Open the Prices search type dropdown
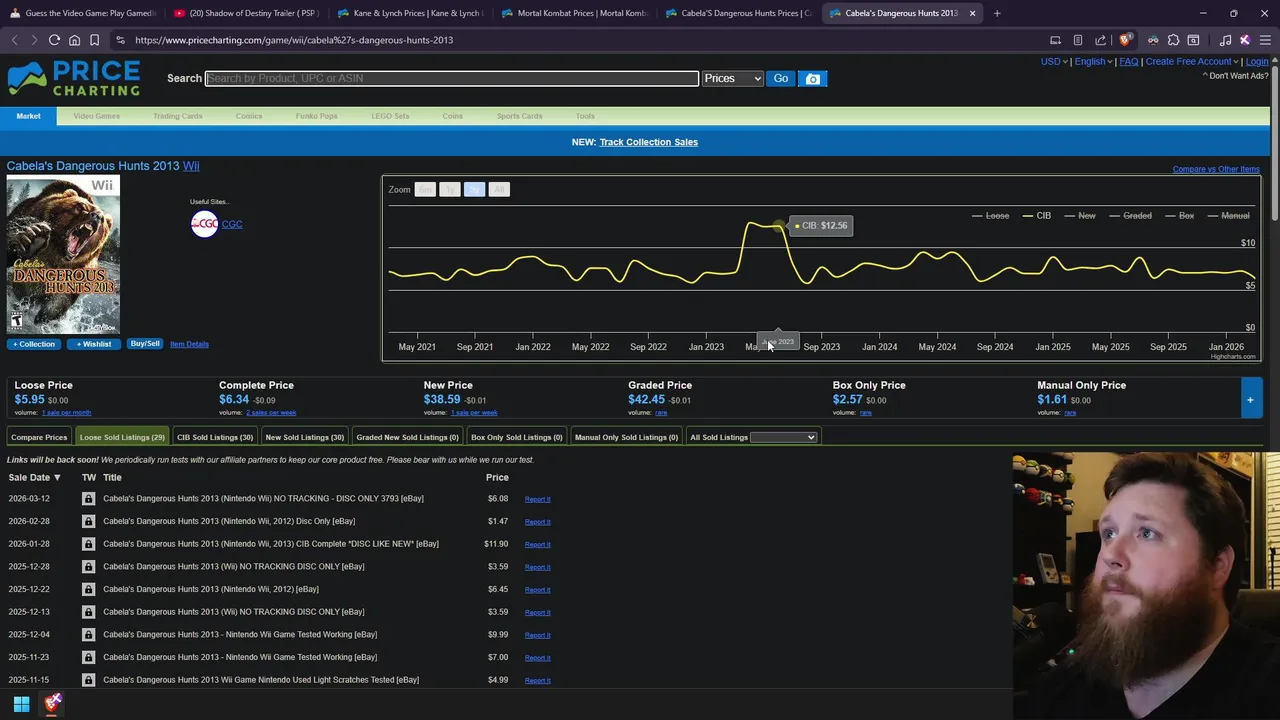The image size is (1280, 720). point(733,78)
